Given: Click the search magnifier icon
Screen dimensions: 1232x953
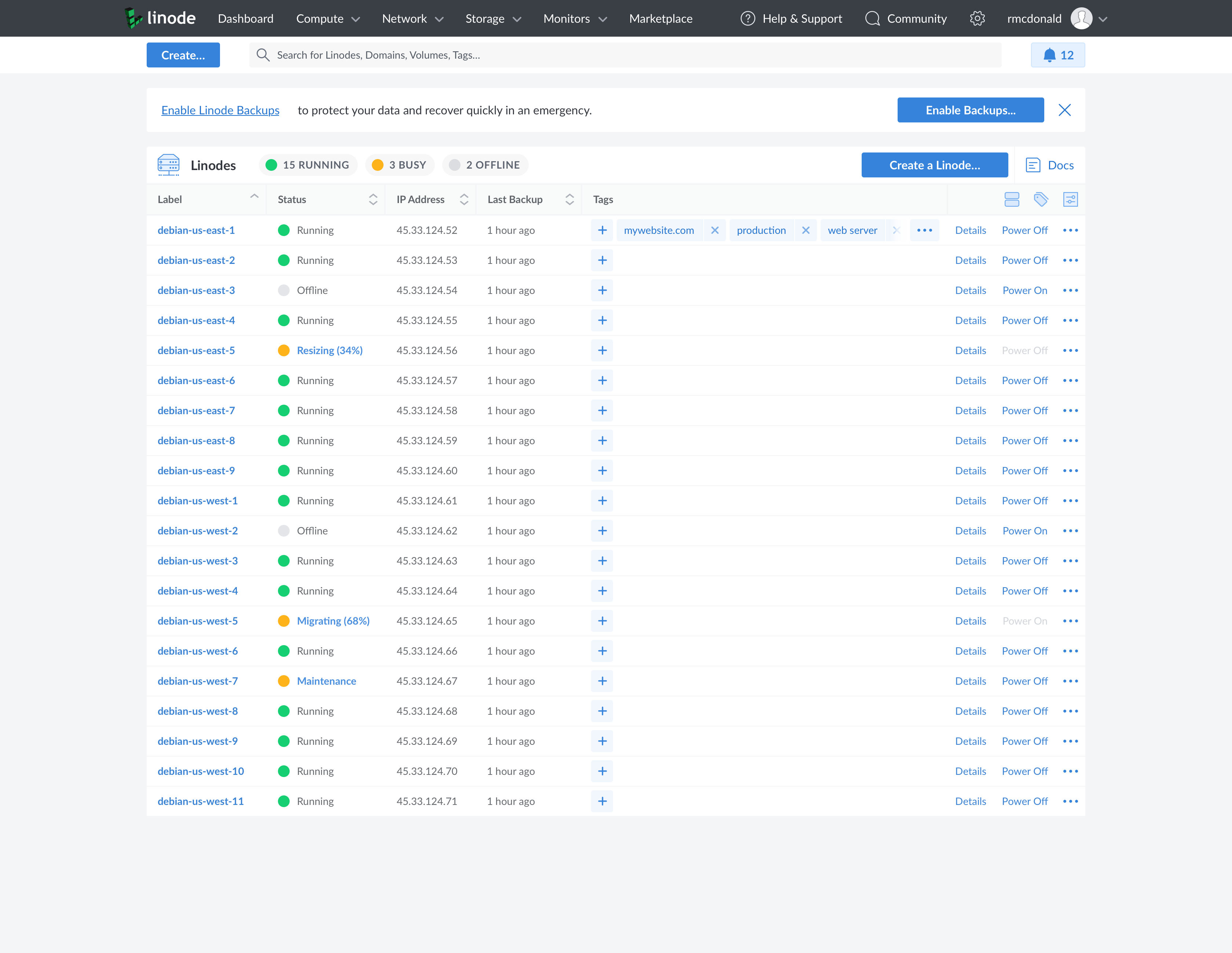Looking at the screenshot, I should click(x=263, y=55).
